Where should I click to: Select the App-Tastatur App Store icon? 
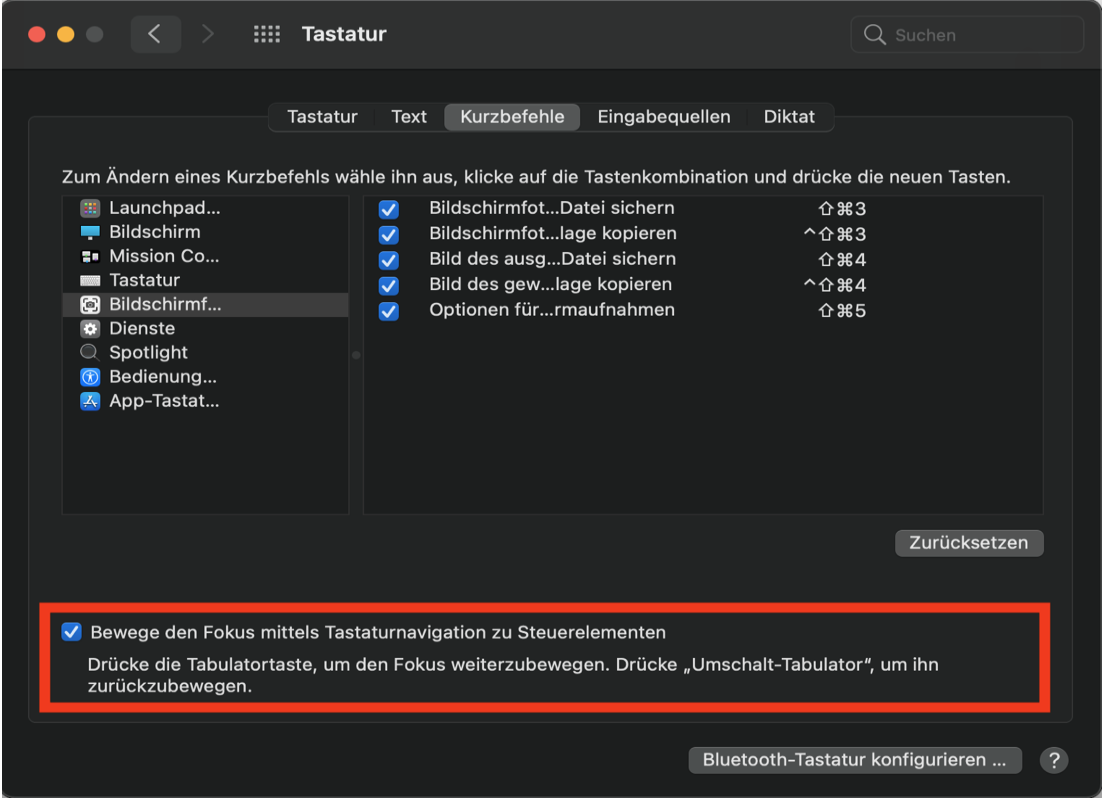[91, 401]
